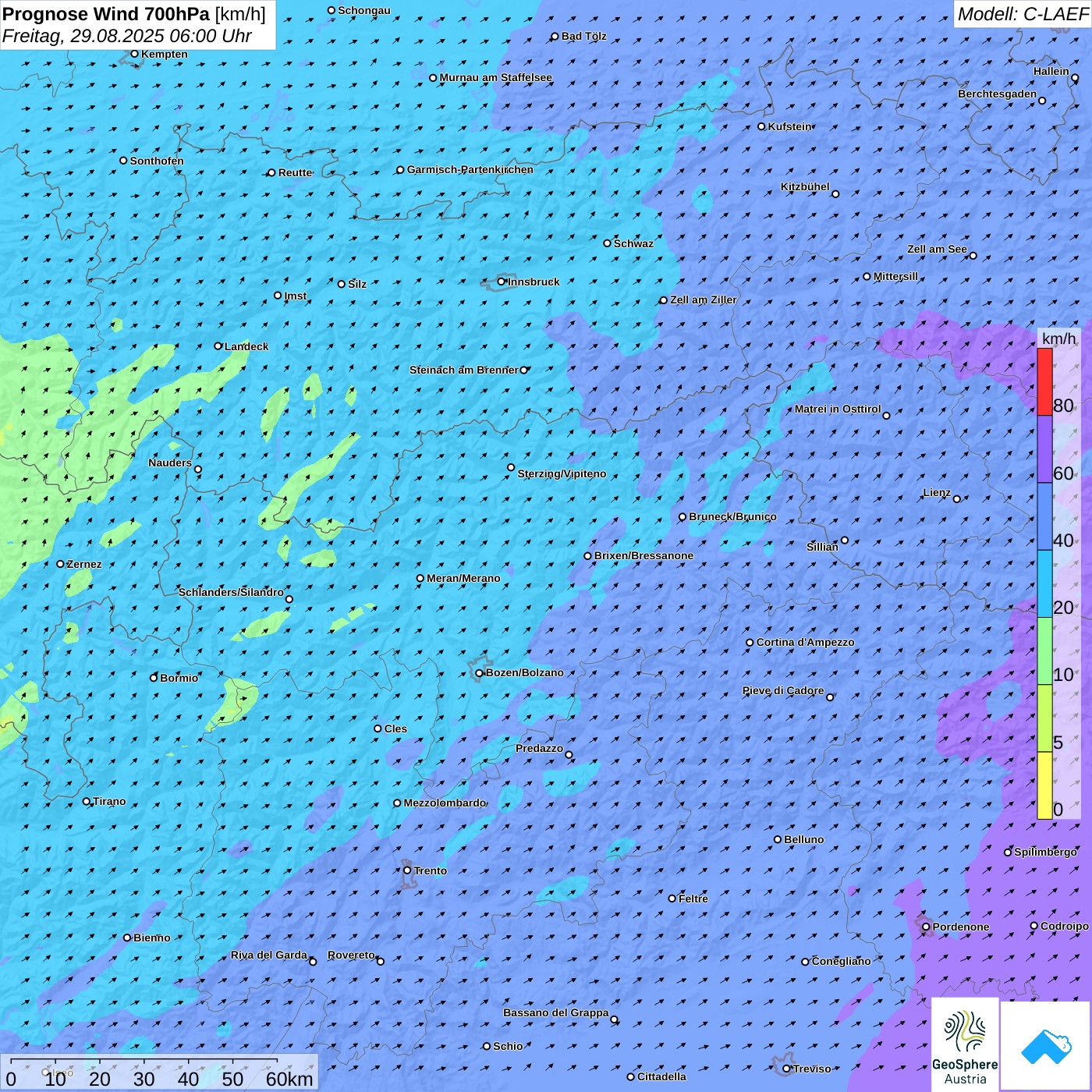Click the 'Mittersill' label
This screenshot has height=1092, width=1092.
tap(896, 276)
